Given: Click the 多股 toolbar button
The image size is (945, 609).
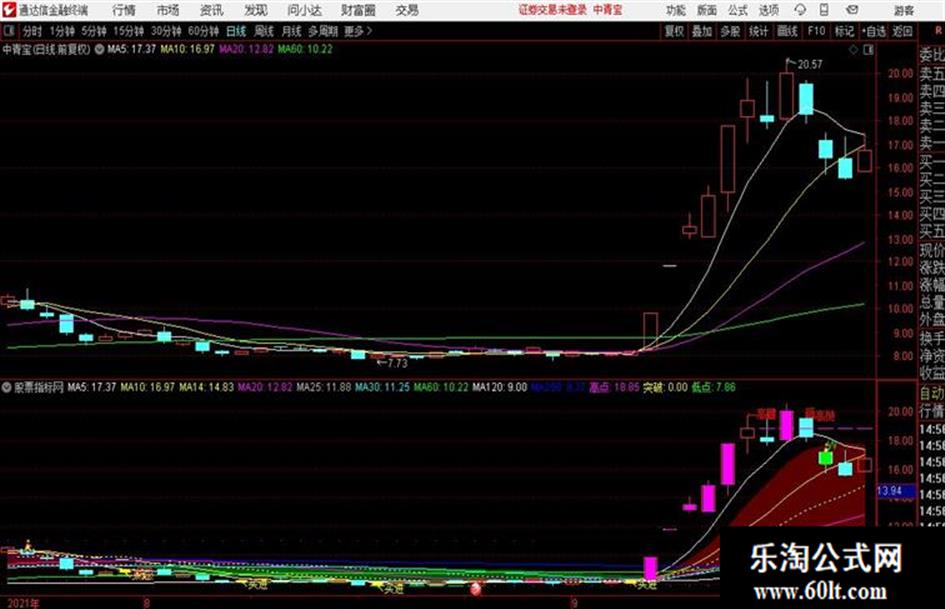Looking at the screenshot, I should click(730, 31).
